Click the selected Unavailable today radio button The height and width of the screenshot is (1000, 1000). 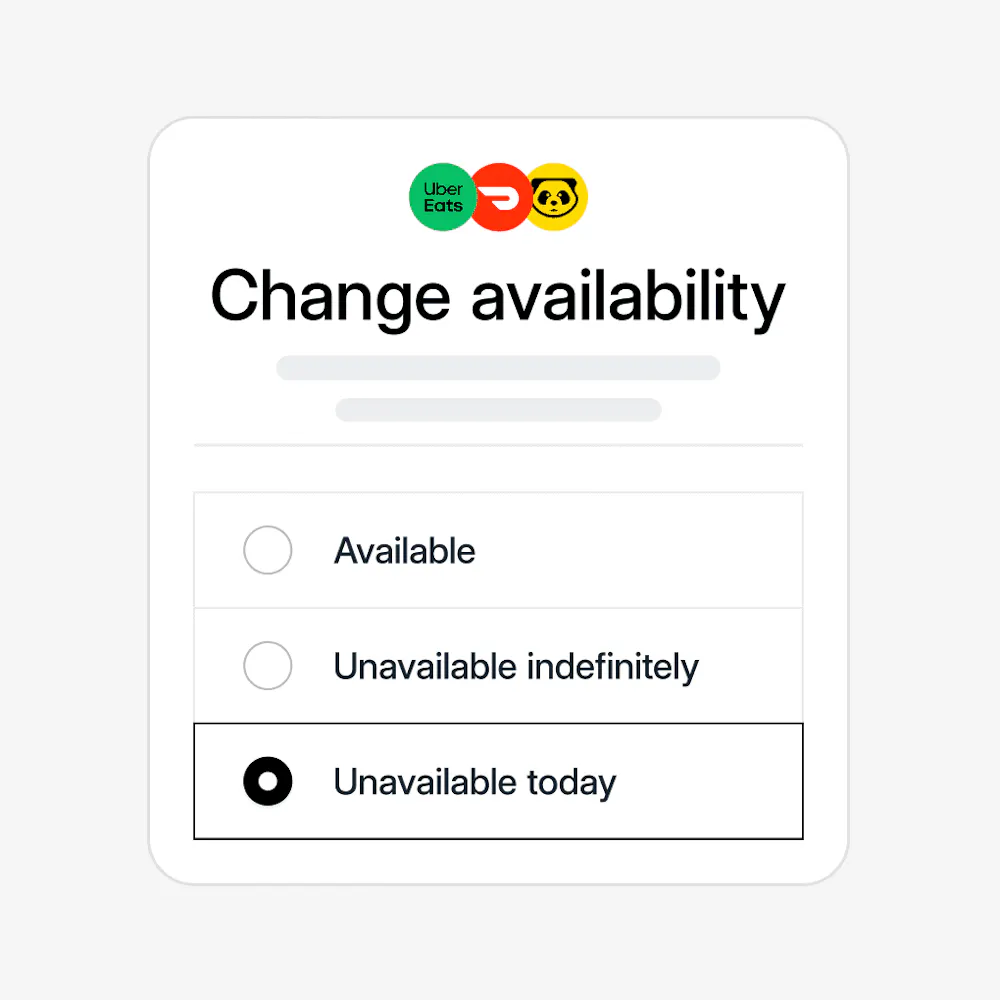268,782
